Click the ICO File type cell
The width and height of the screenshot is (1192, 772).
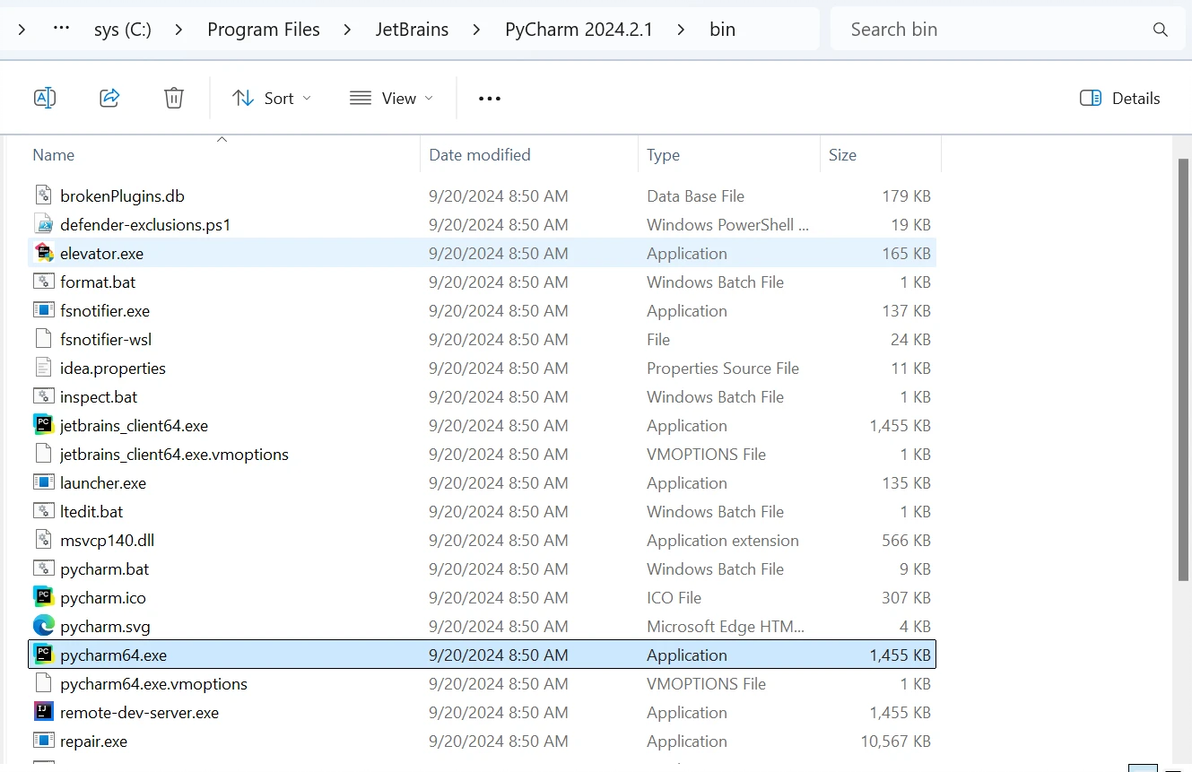point(674,598)
